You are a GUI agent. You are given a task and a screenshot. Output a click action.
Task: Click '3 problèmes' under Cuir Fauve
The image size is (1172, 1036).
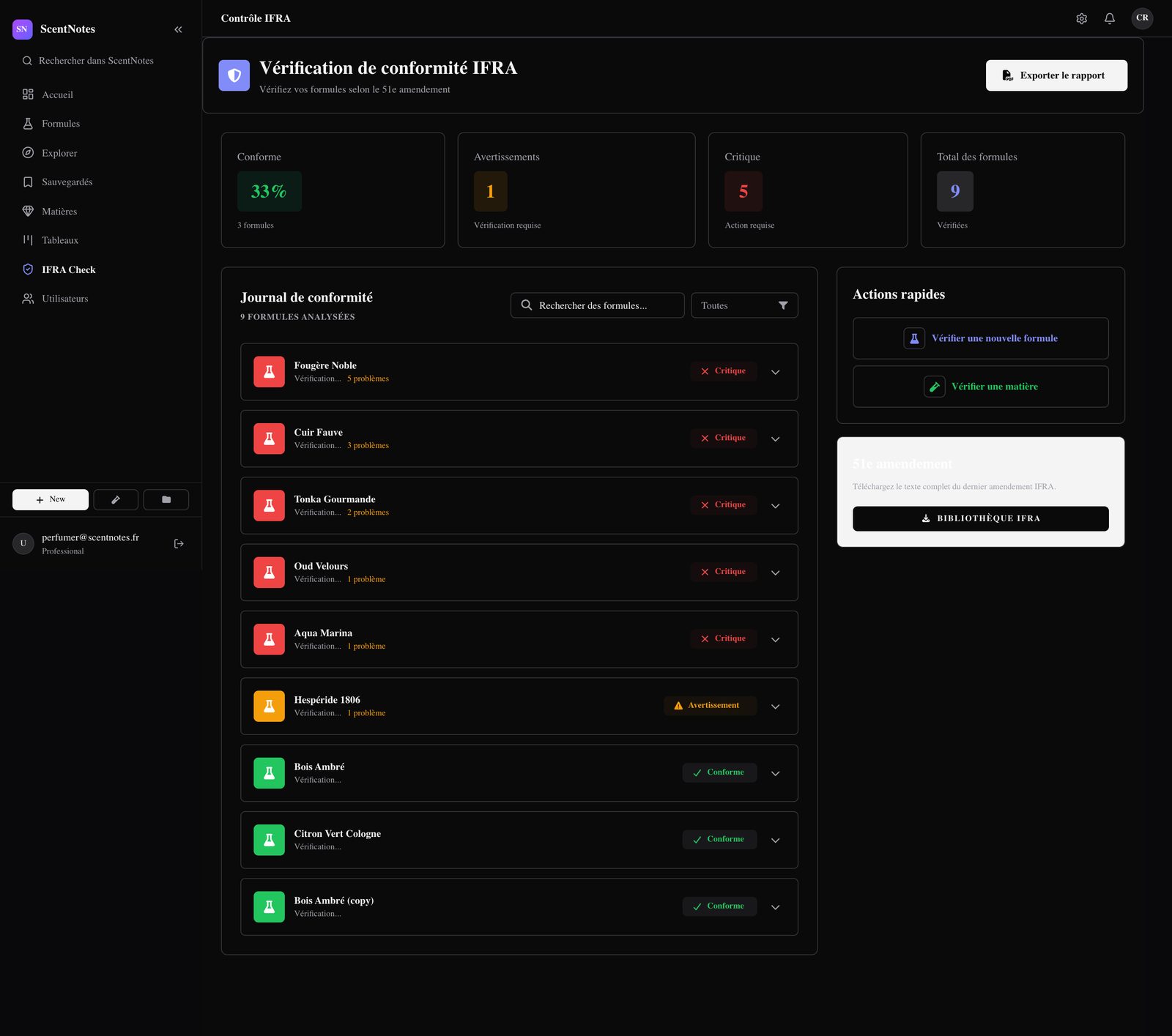click(368, 445)
